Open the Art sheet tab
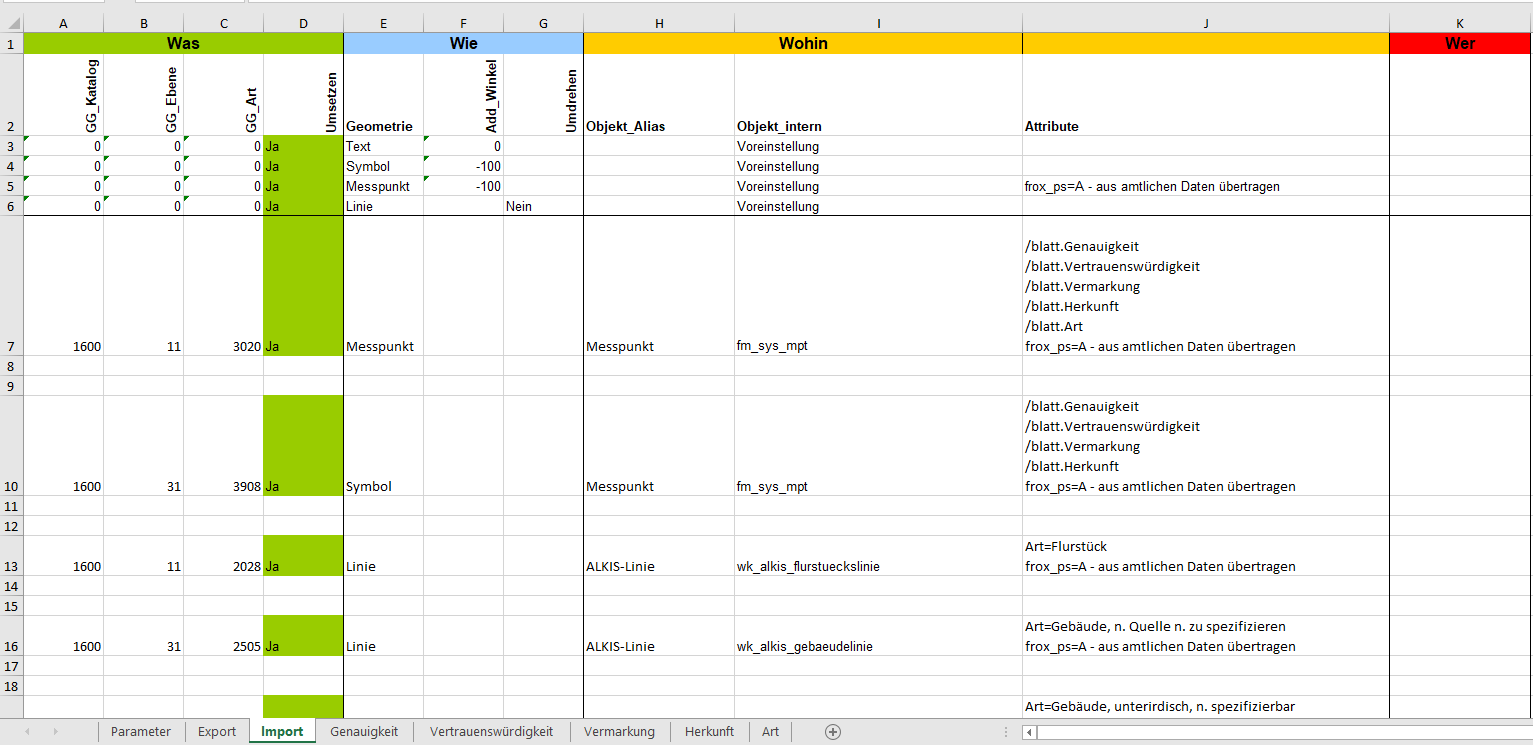This screenshot has width=1533, height=745. pos(770,732)
